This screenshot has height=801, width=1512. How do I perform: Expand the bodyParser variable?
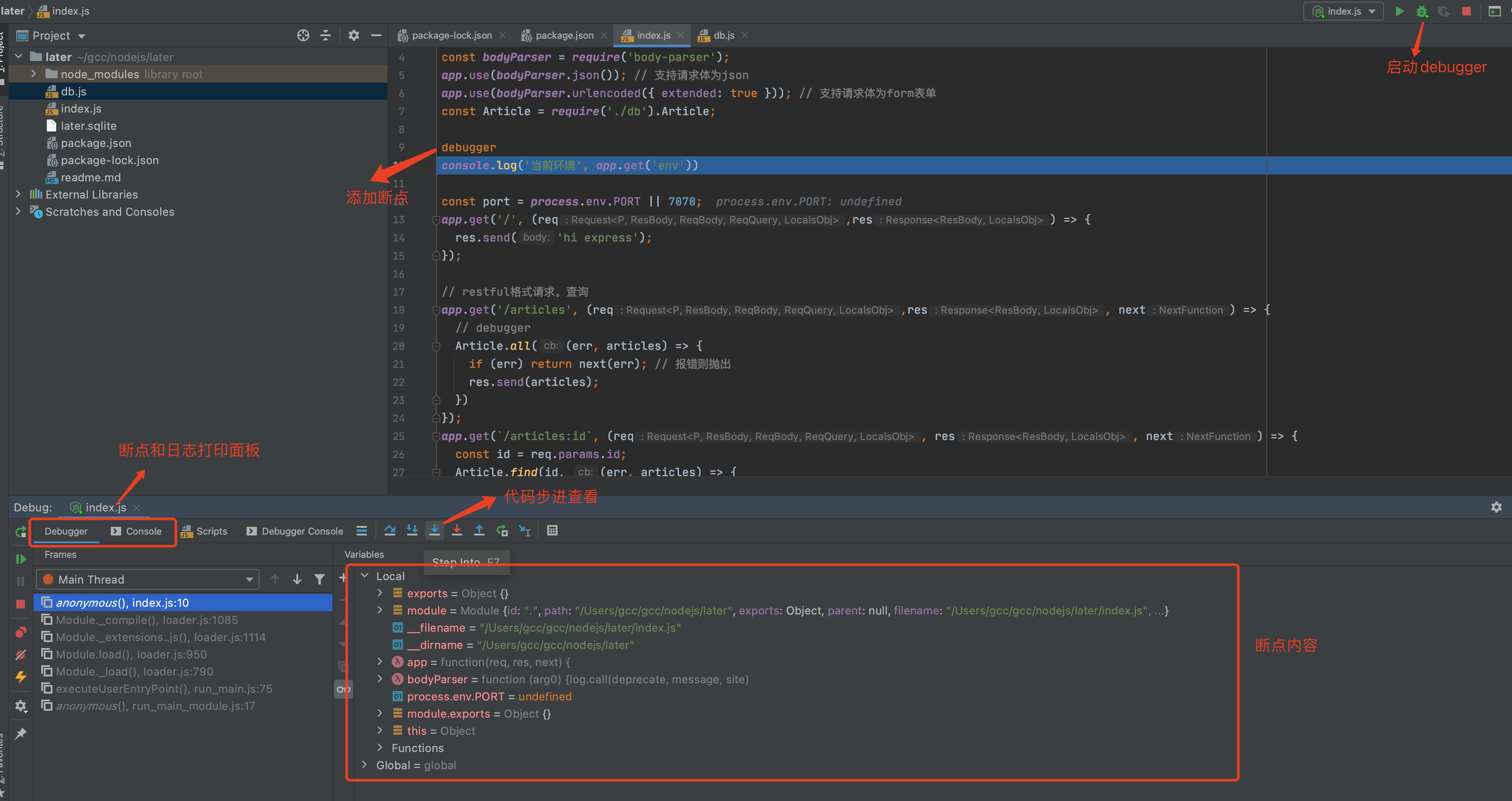point(380,679)
